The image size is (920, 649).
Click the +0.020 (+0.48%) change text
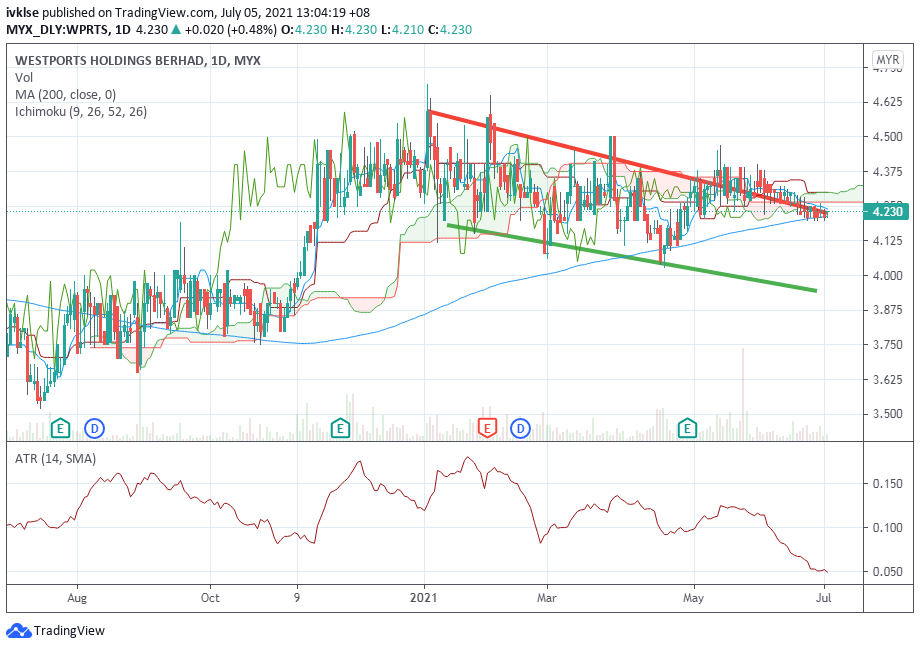(x=230, y=29)
